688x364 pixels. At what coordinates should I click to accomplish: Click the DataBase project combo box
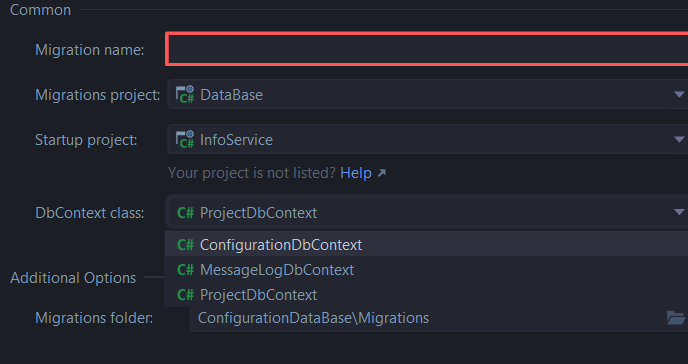[x=428, y=94]
